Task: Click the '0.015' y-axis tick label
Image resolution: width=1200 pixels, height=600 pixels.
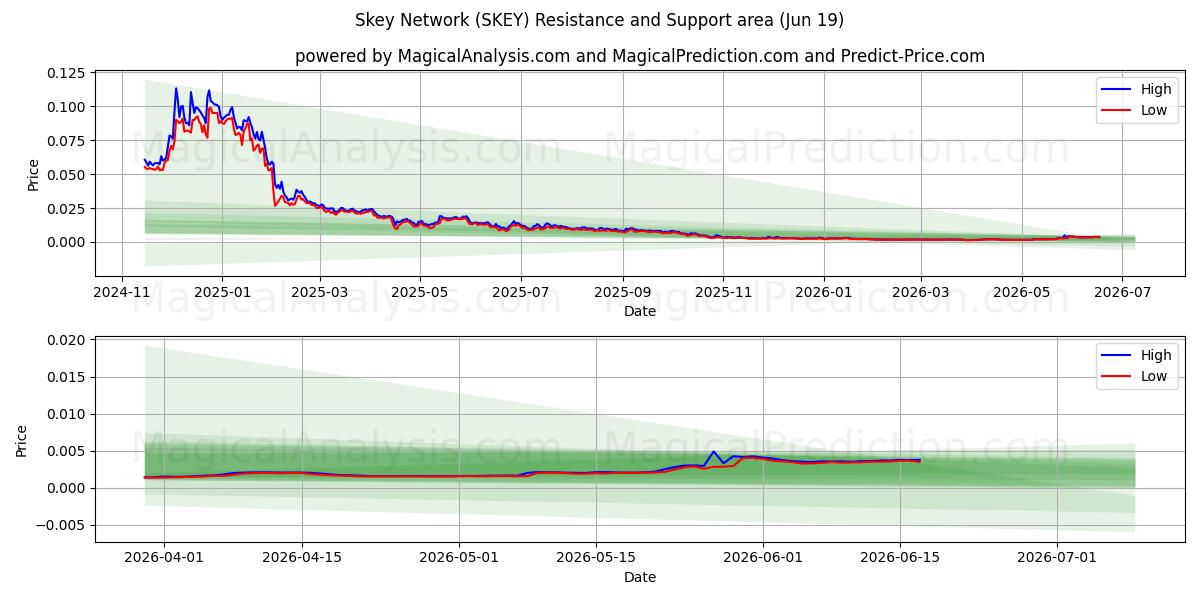Action: [67, 377]
